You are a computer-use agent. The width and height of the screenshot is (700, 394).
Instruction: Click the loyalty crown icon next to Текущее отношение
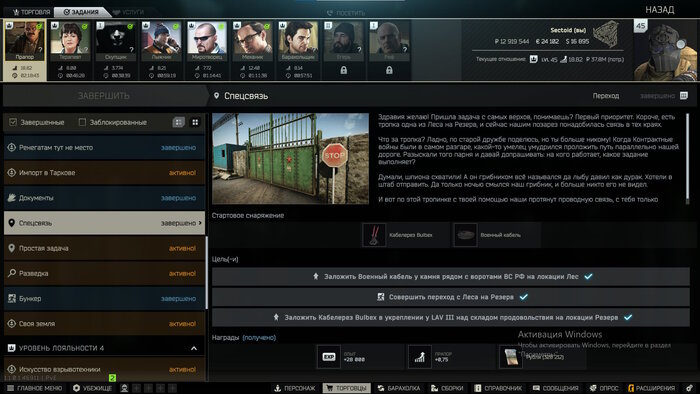pos(533,59)
